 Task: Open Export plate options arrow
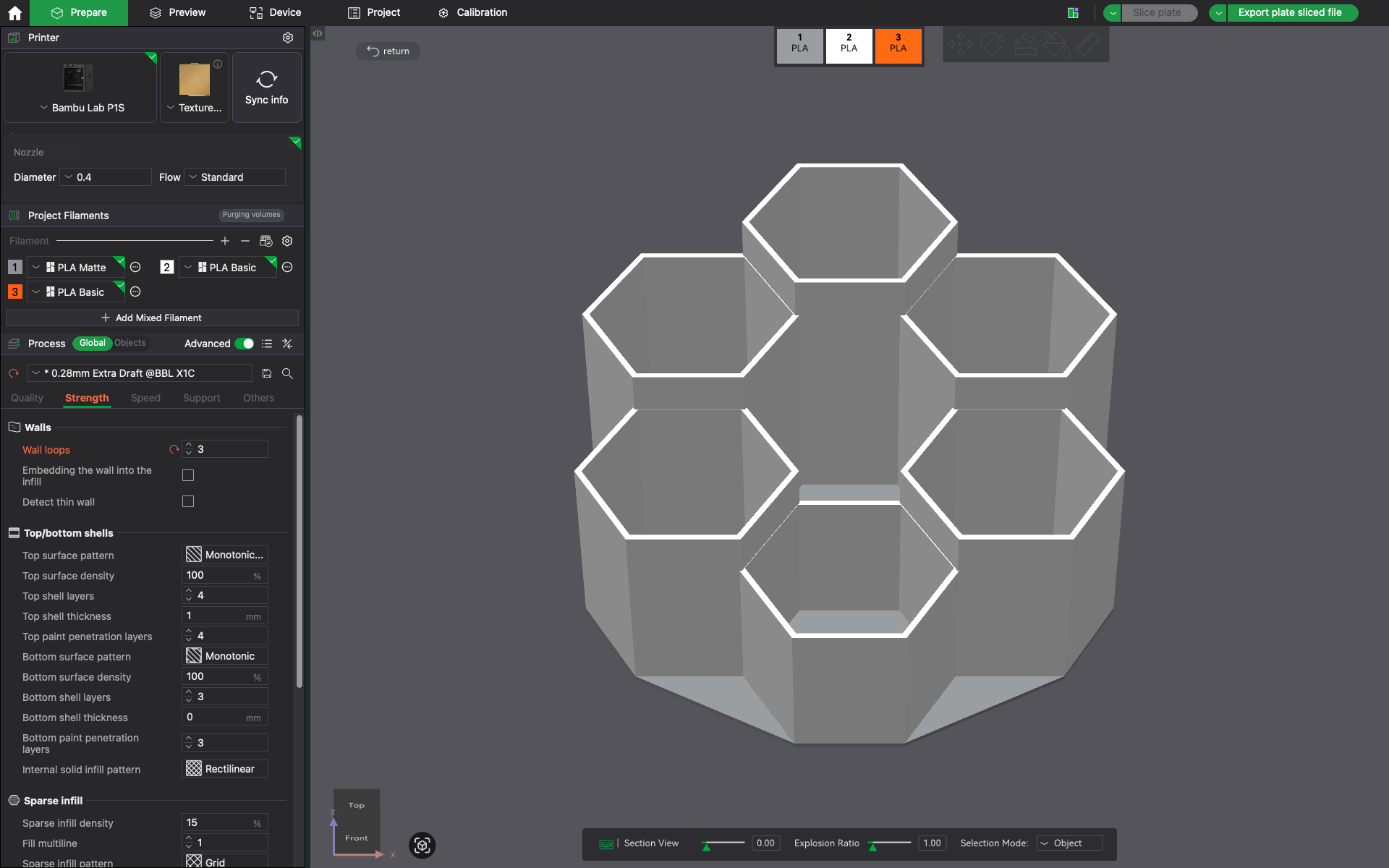1218,13
